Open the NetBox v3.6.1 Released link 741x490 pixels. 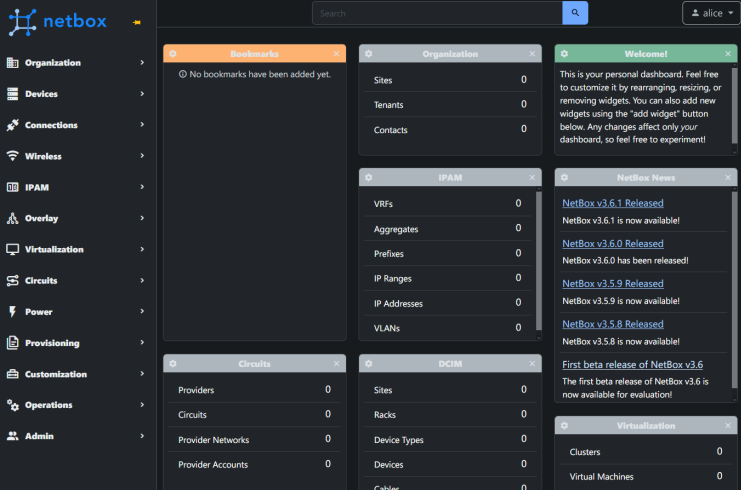(612, 203)
